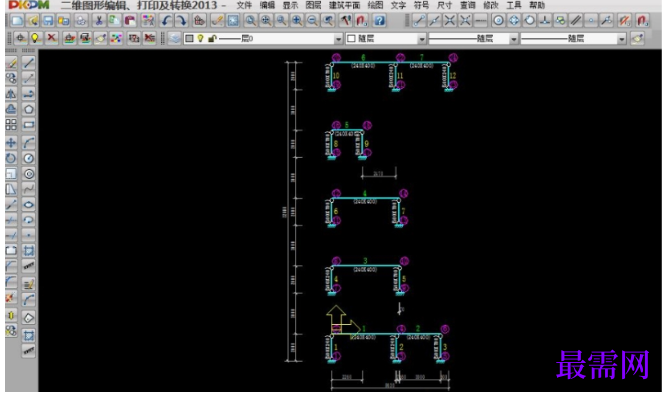
Task: Click the Zoom In magnifier icon
Action: (297, 20)
